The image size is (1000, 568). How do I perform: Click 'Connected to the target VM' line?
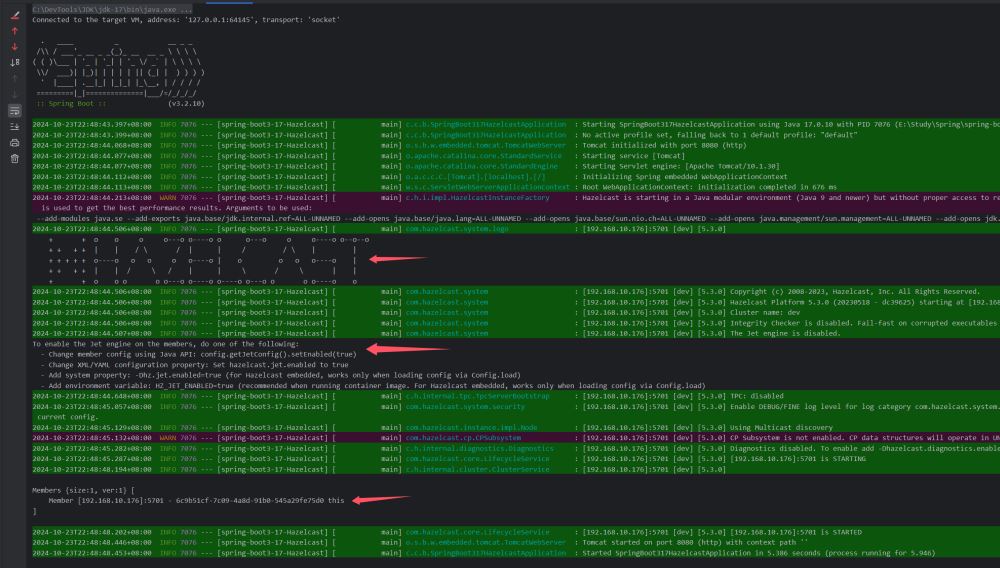click(x=186, y=20)
